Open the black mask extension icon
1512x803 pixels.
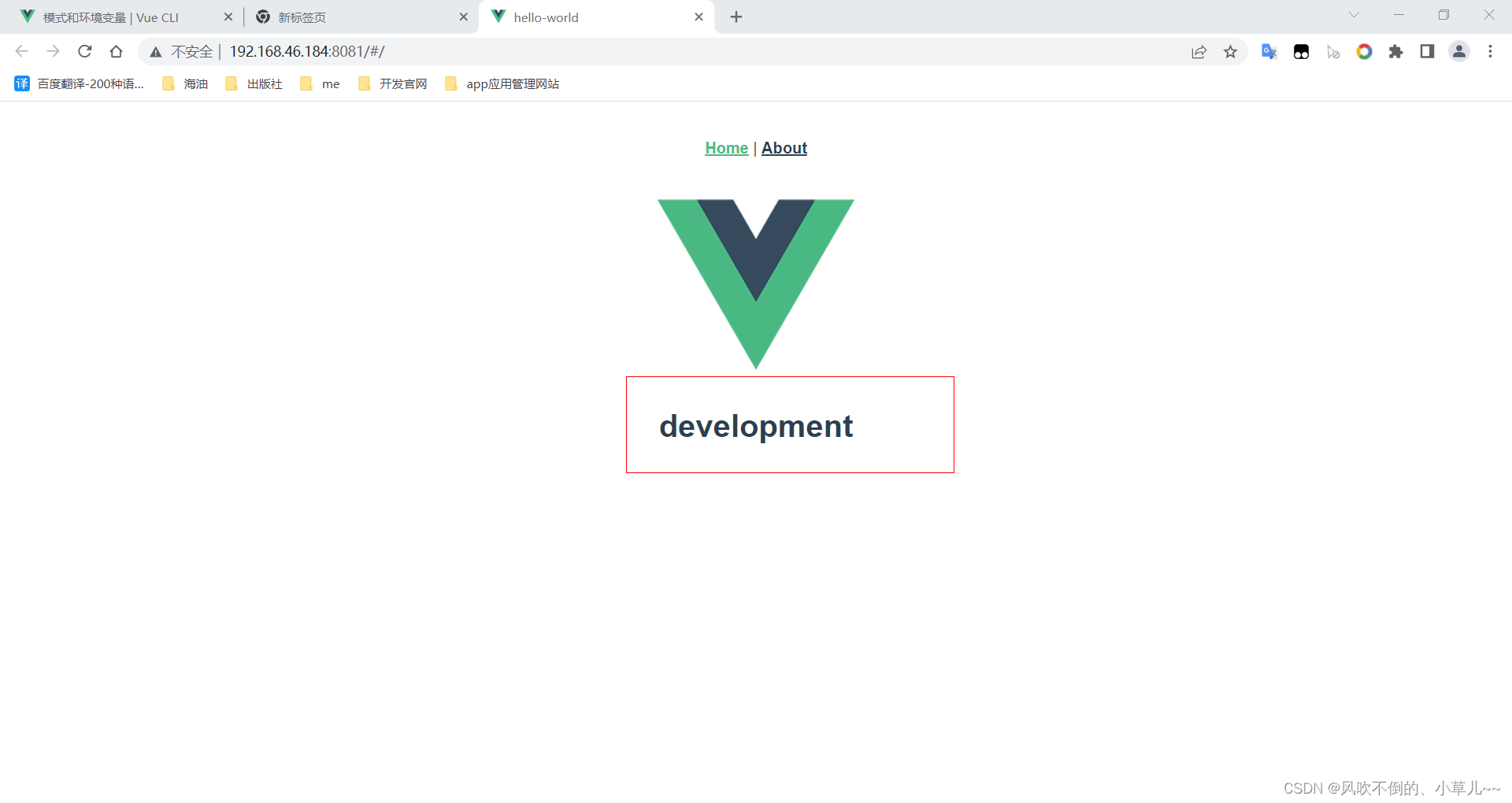pyautogui.click(x=1301, y=52)
